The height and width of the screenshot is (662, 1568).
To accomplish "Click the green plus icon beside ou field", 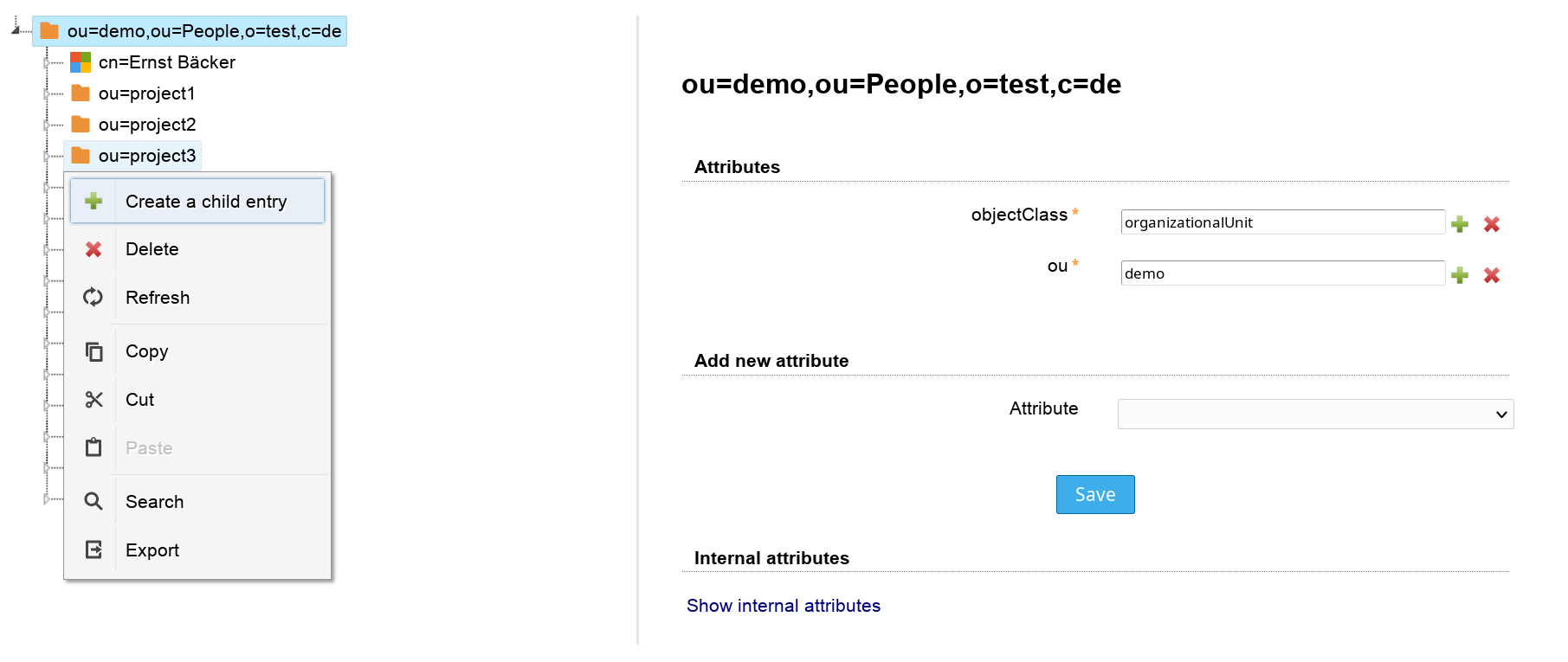I will point(1460,275).
